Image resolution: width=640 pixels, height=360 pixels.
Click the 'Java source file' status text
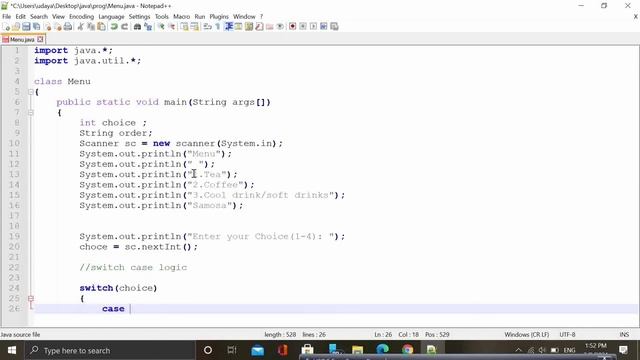click(x=20, y=335)
